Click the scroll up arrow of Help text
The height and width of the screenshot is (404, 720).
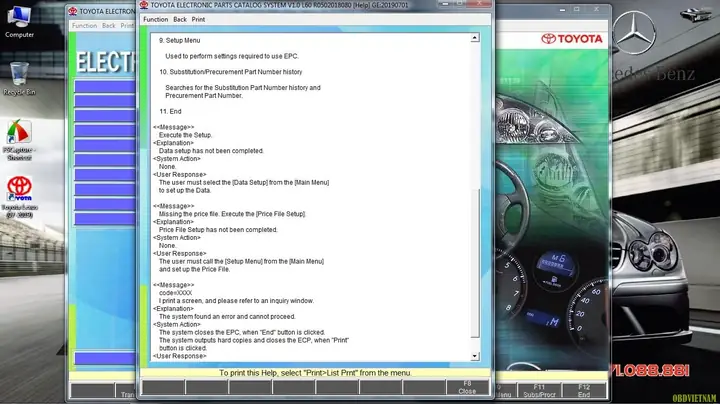pos(475,38)
